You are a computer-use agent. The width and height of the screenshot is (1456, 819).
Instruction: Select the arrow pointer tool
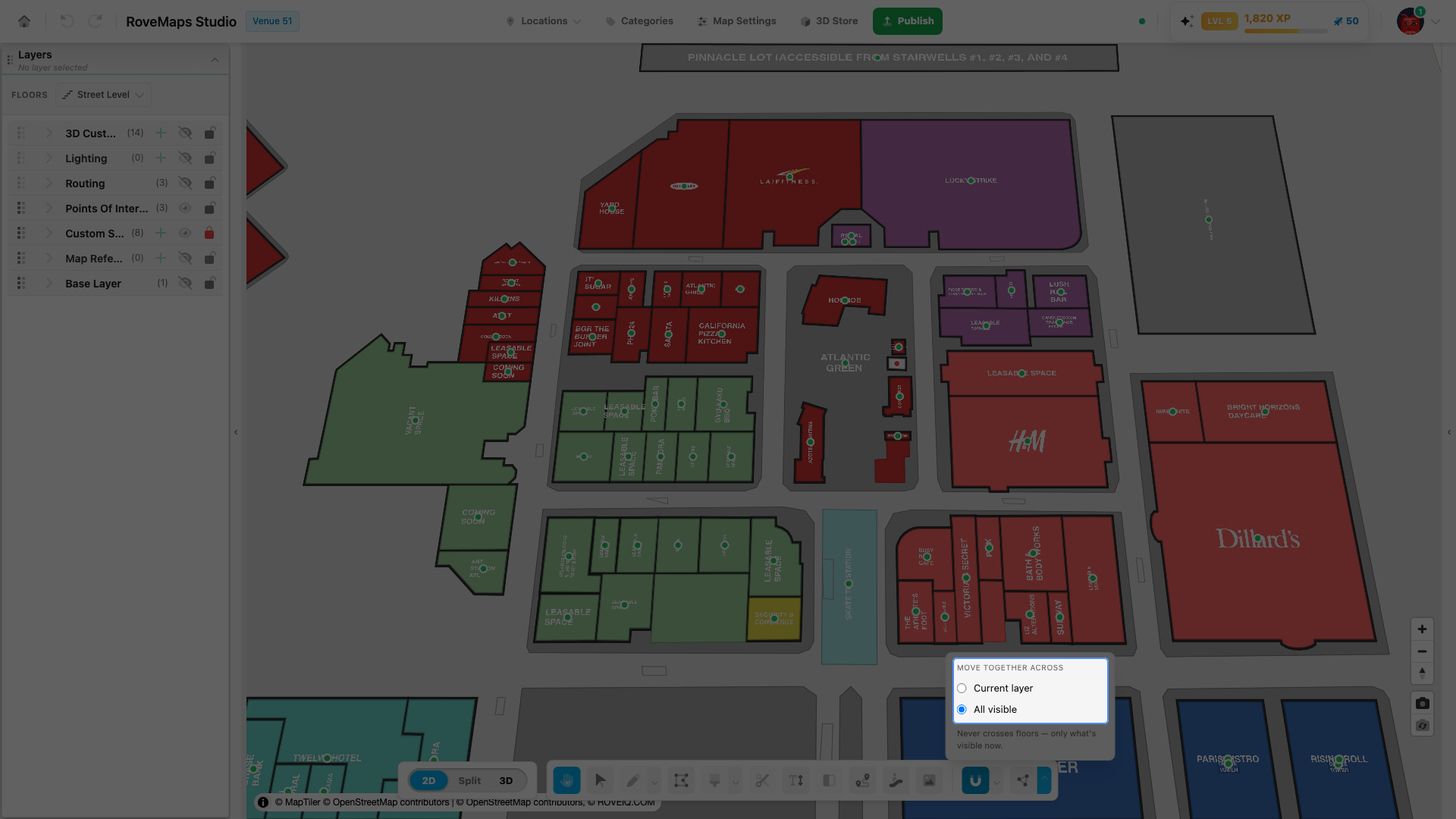[601, 780]
